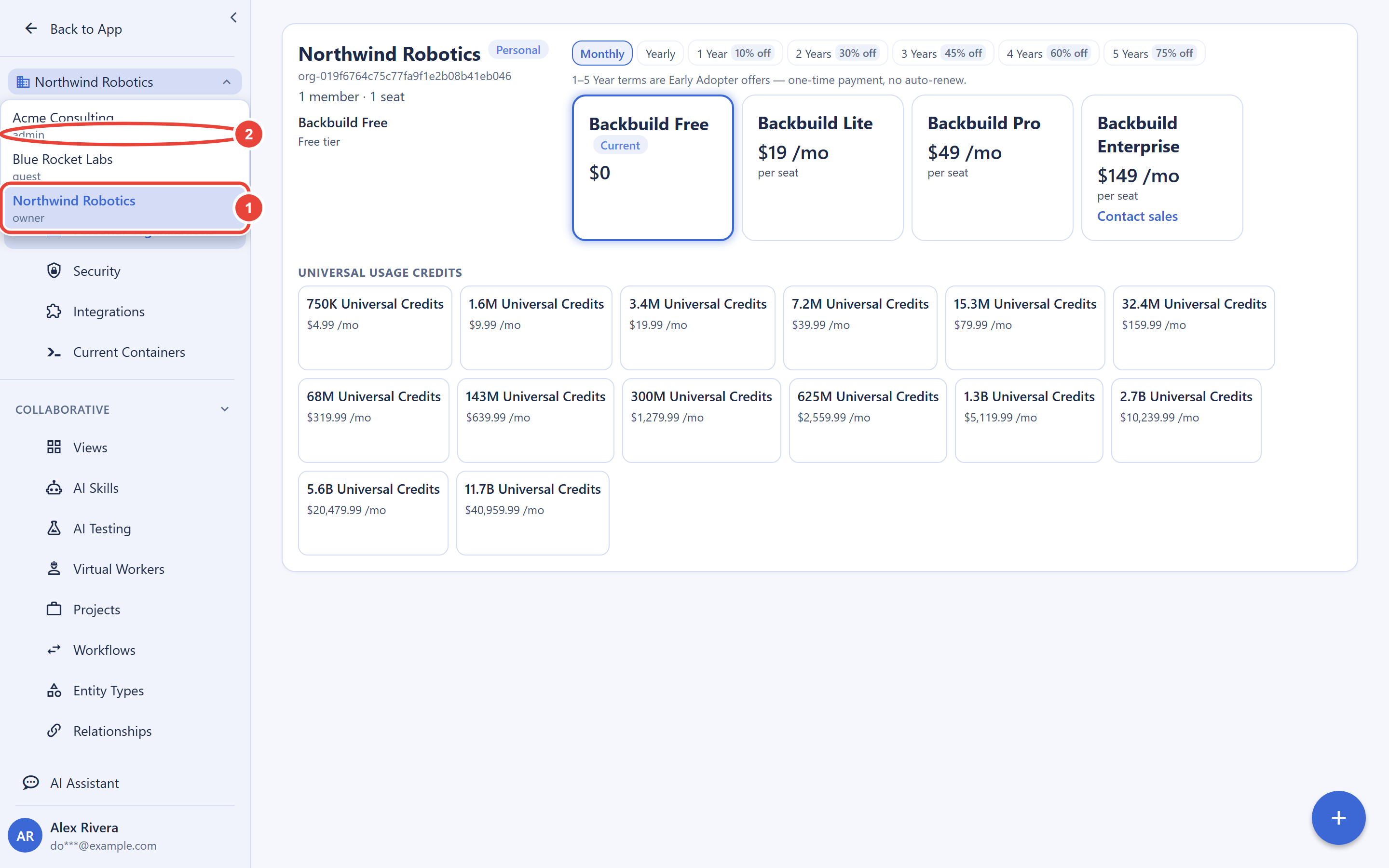Image resolution: width=1389 pixels, height=868 pixels.
Task: Pick 32.4M Universal Credits package
Action: [1194, 327]
